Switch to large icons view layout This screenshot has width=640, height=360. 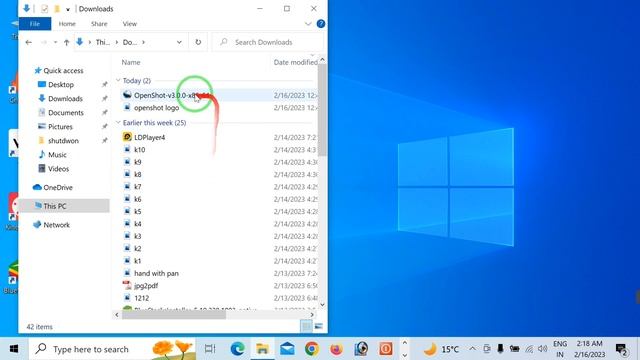tap(318, 326)
